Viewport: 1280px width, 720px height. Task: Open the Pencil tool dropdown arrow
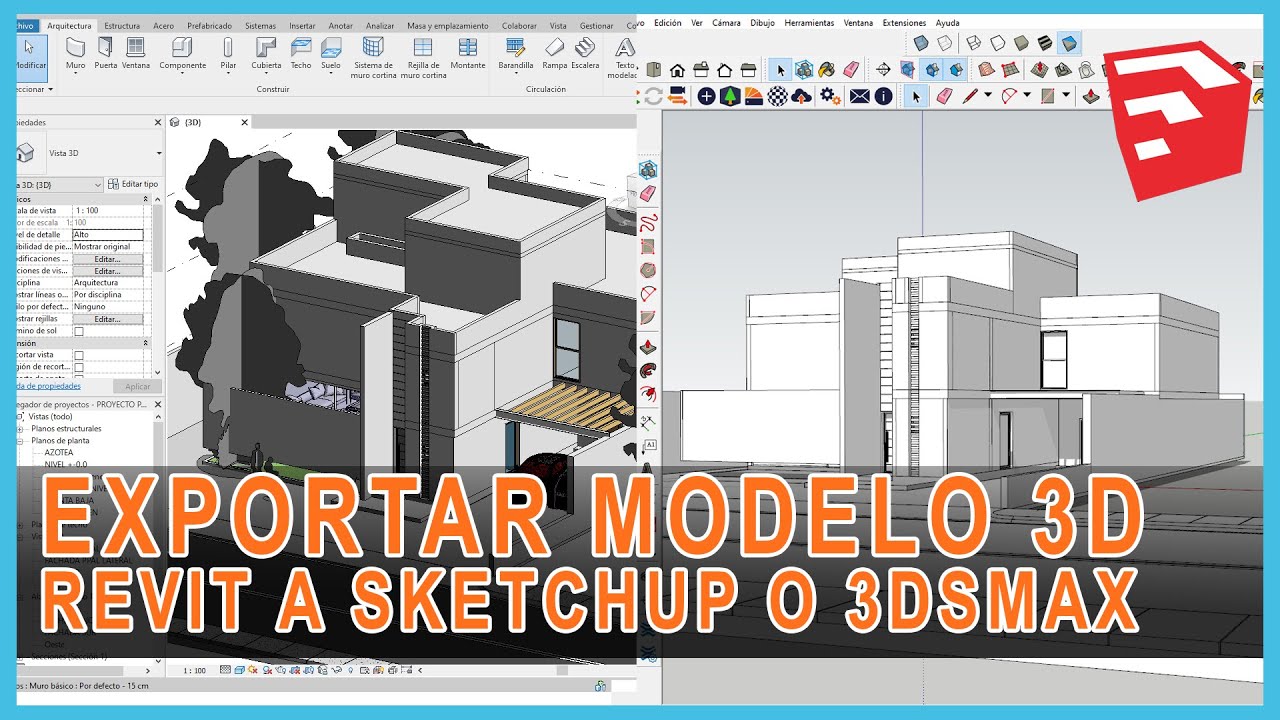[x=988, y=96]
